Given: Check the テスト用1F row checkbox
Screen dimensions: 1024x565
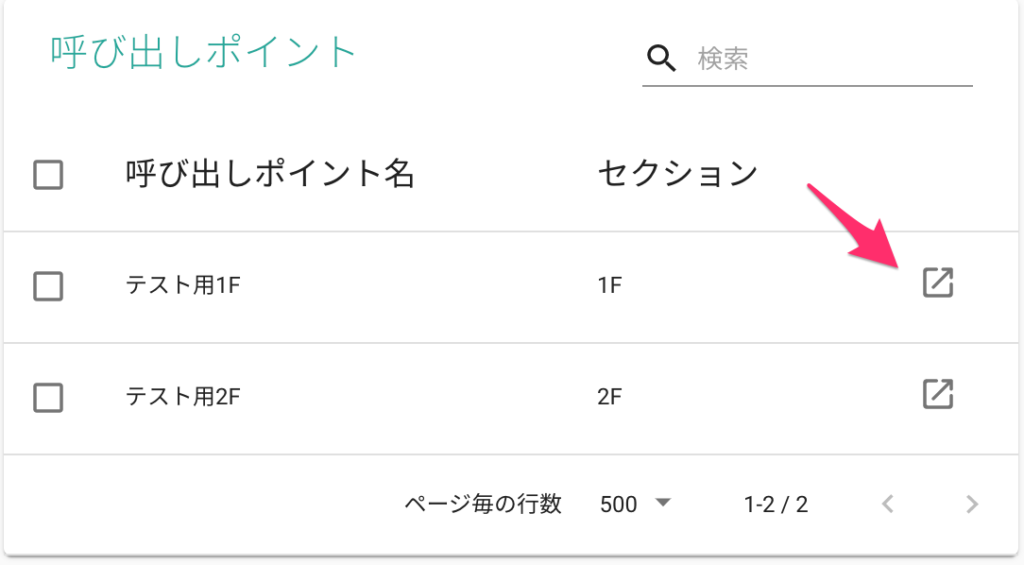Looking at the screenshot, I should [x=48, y=286].
